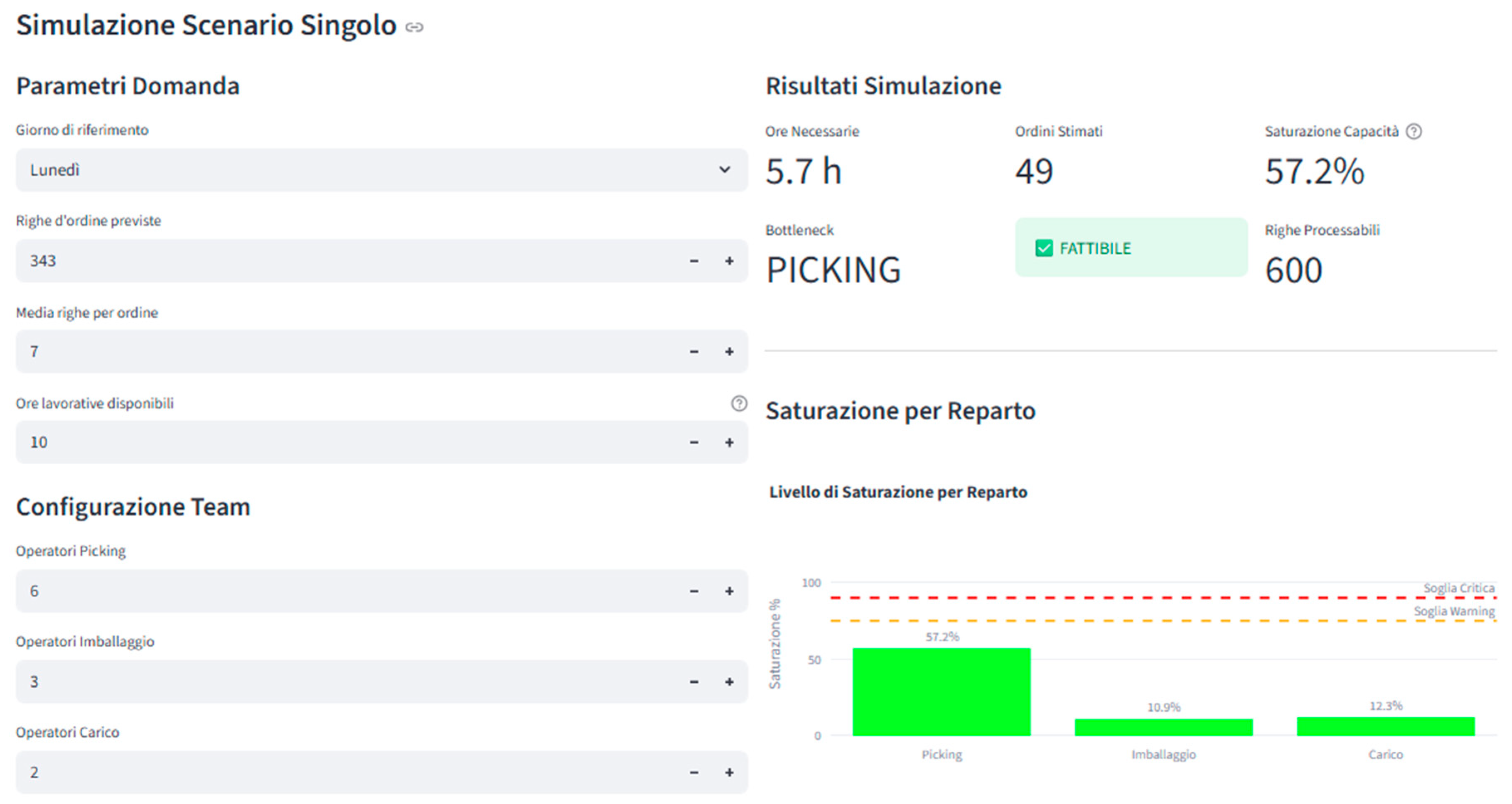This screenshot has height=804, width=1512.
Task: Click help icon next to Saturazione Capacità
Action: click(x=1414, y=132)
